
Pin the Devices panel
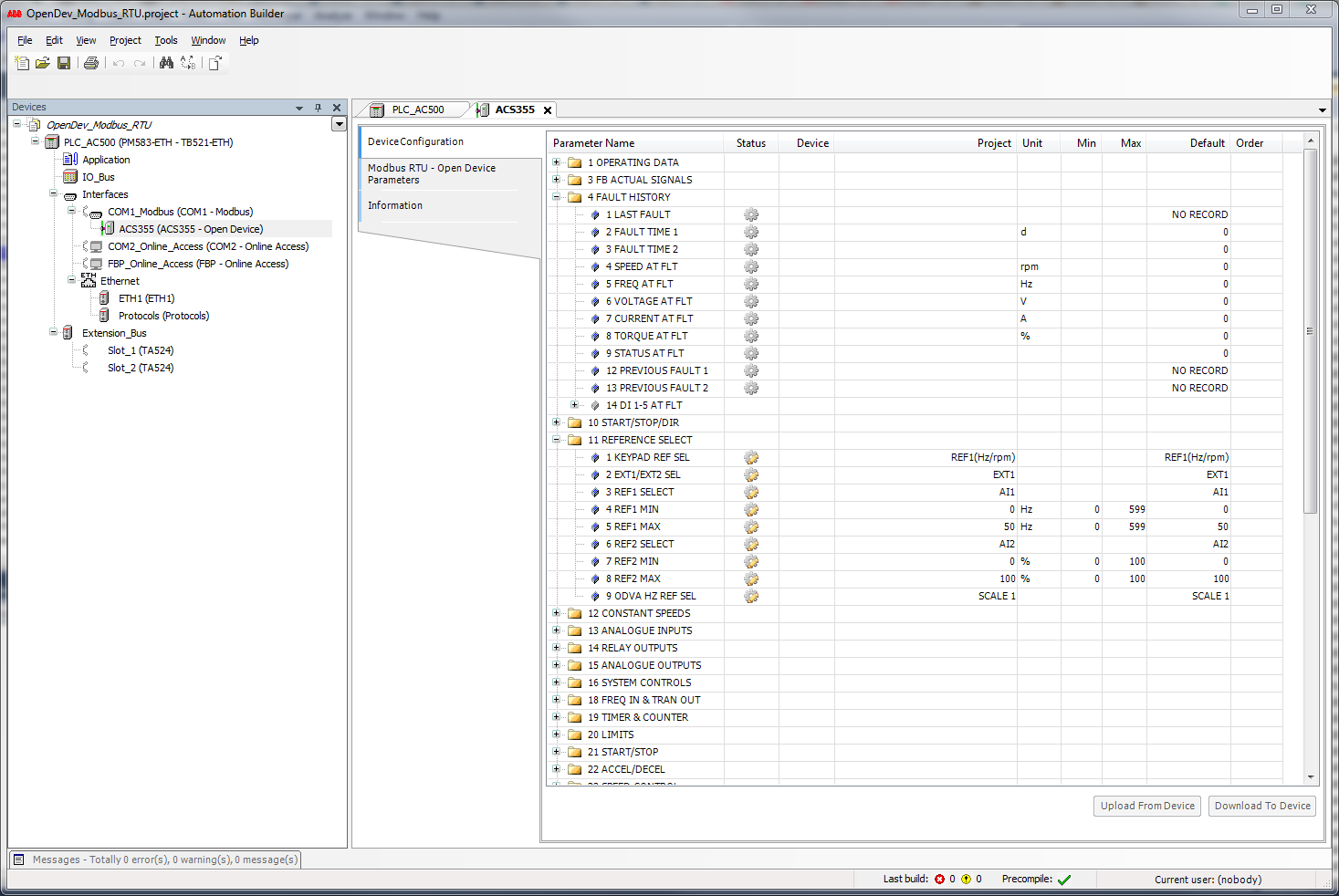coord(318,108)
